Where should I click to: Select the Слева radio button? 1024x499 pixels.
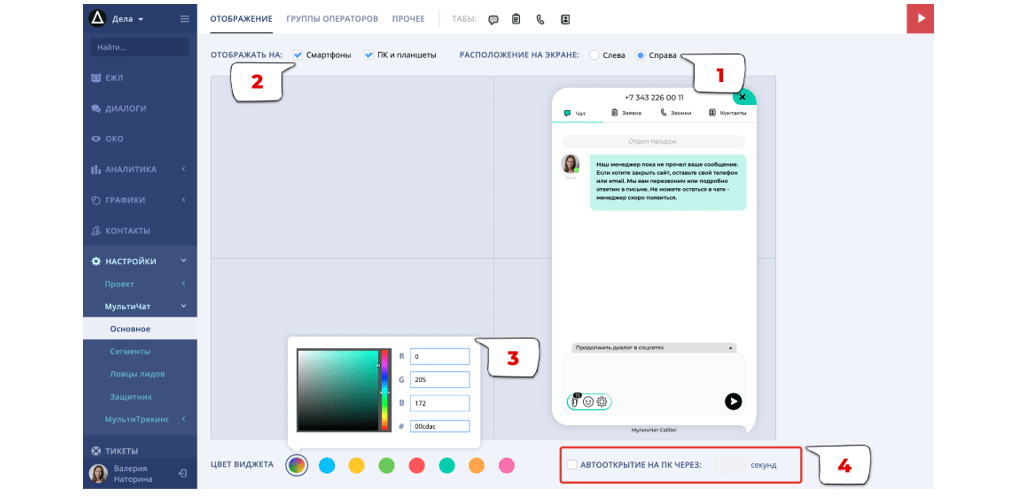(594, 55)
